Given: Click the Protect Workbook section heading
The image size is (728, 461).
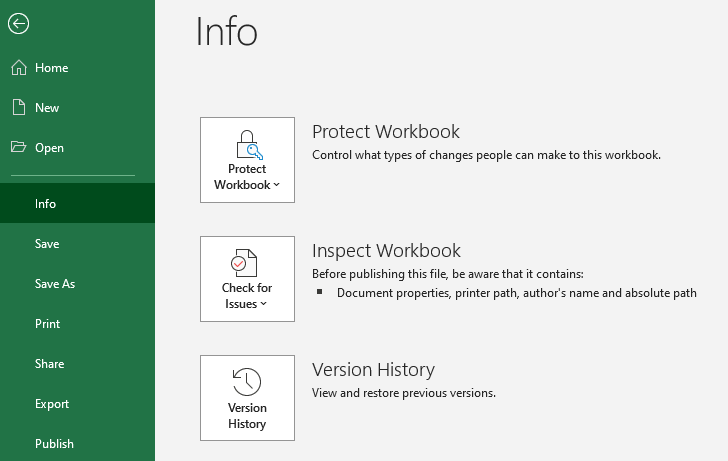Looking at the screenshot, I should [x=385, y=131].
